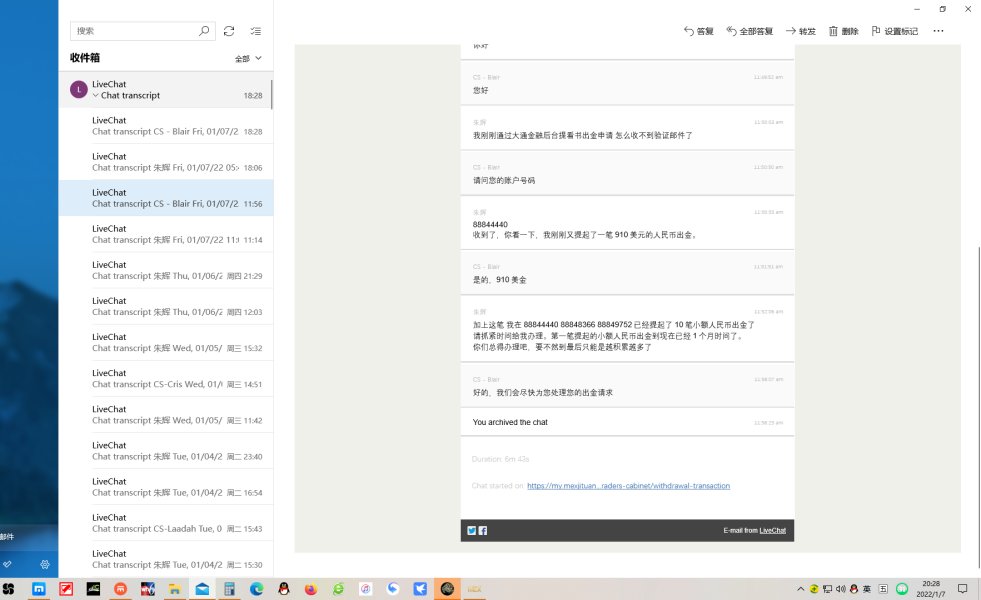
Task: Click inside the 搜索 search field
Action: click(x=135, y=31)
